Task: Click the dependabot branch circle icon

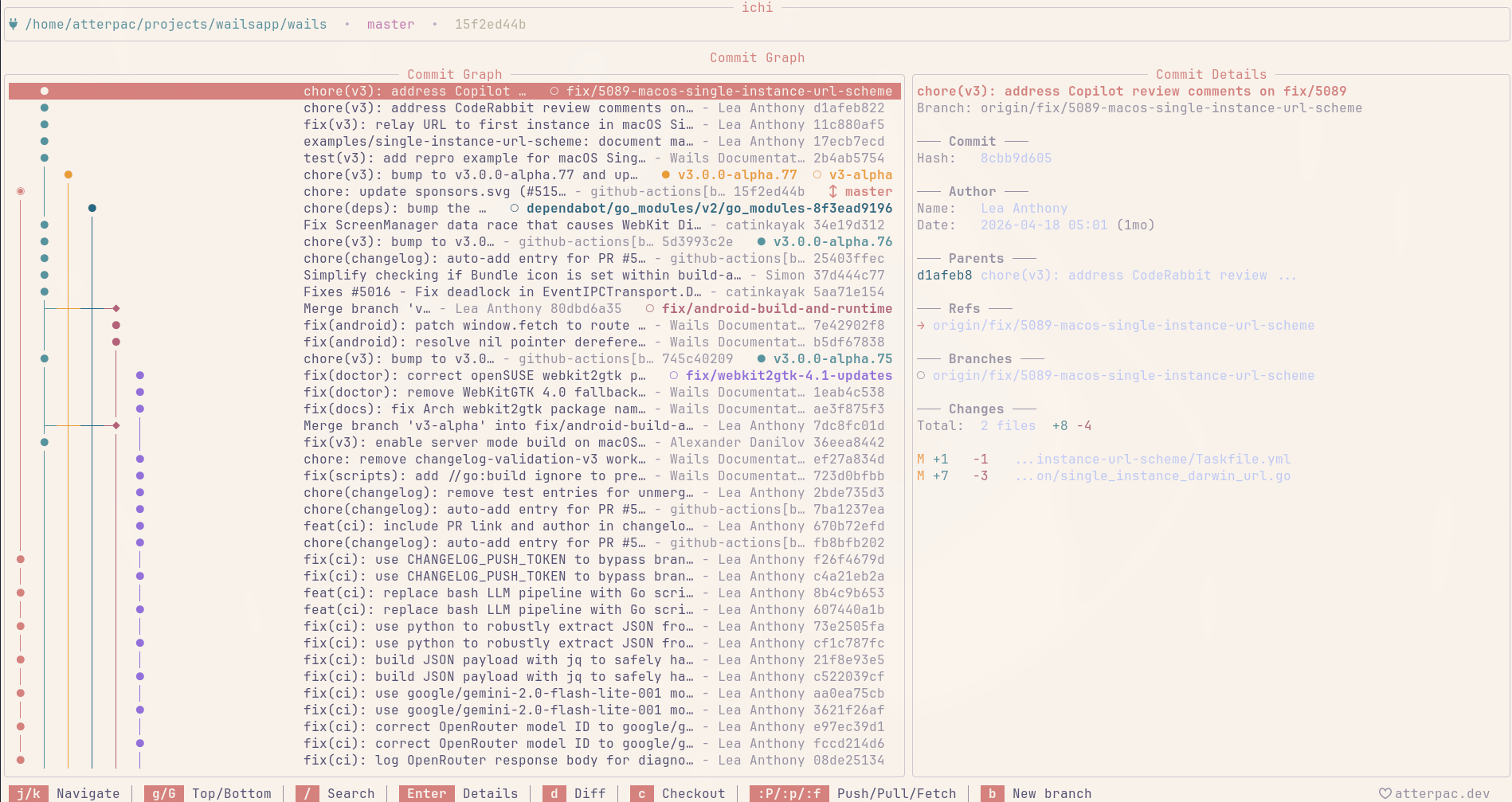Action: pos(514,208)
